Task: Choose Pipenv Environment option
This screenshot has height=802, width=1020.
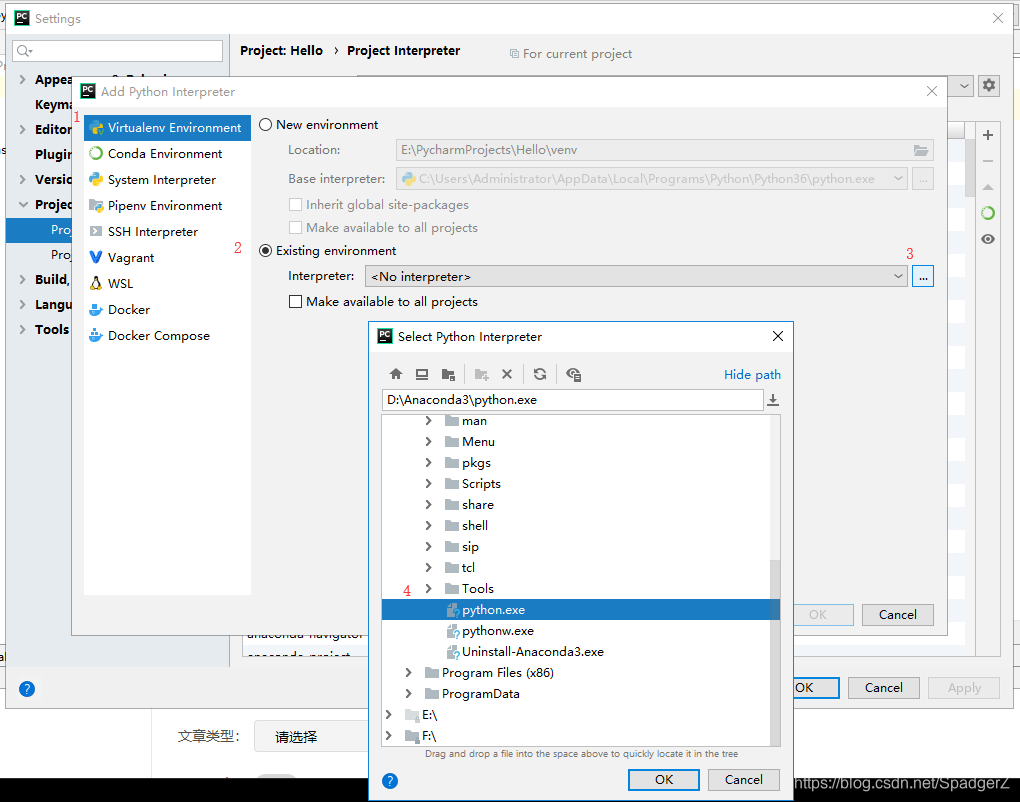Action: [x=167, y=206]
